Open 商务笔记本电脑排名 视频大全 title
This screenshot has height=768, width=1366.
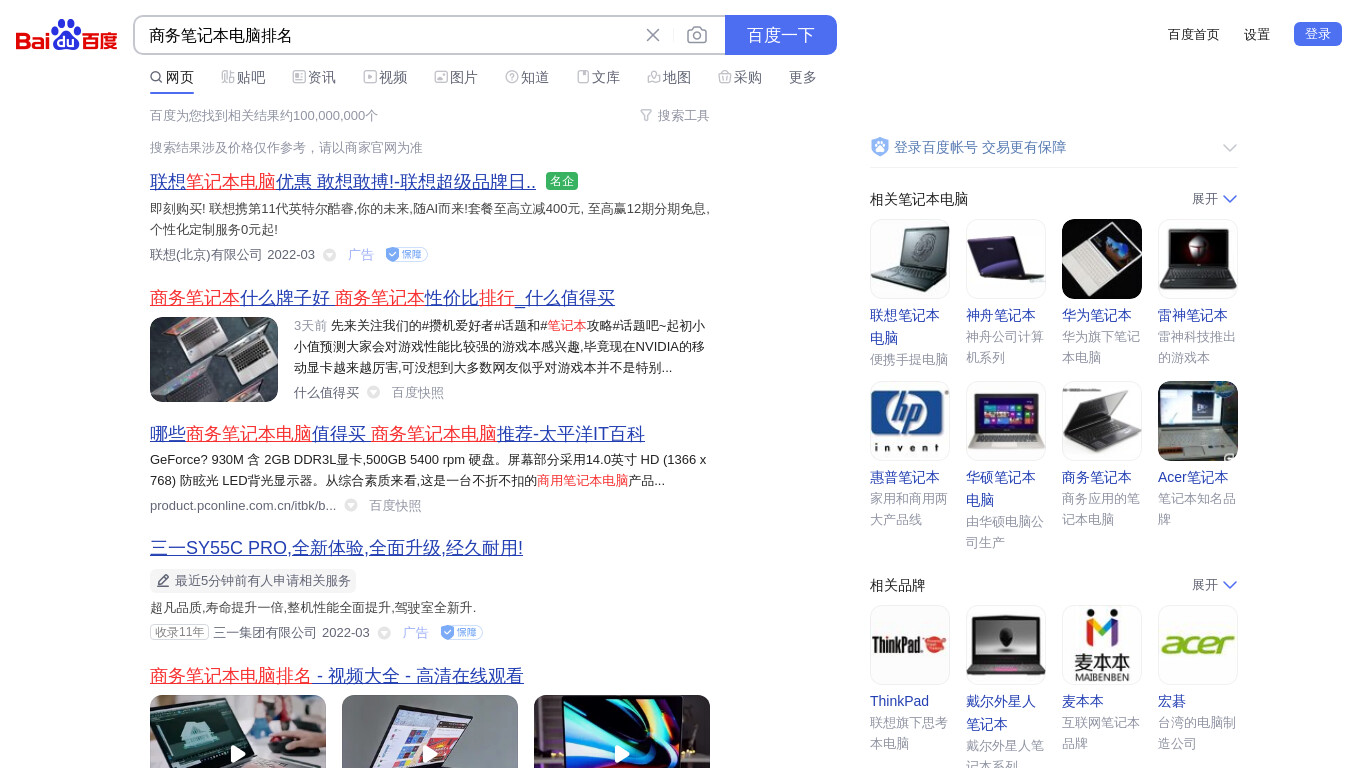337,676
